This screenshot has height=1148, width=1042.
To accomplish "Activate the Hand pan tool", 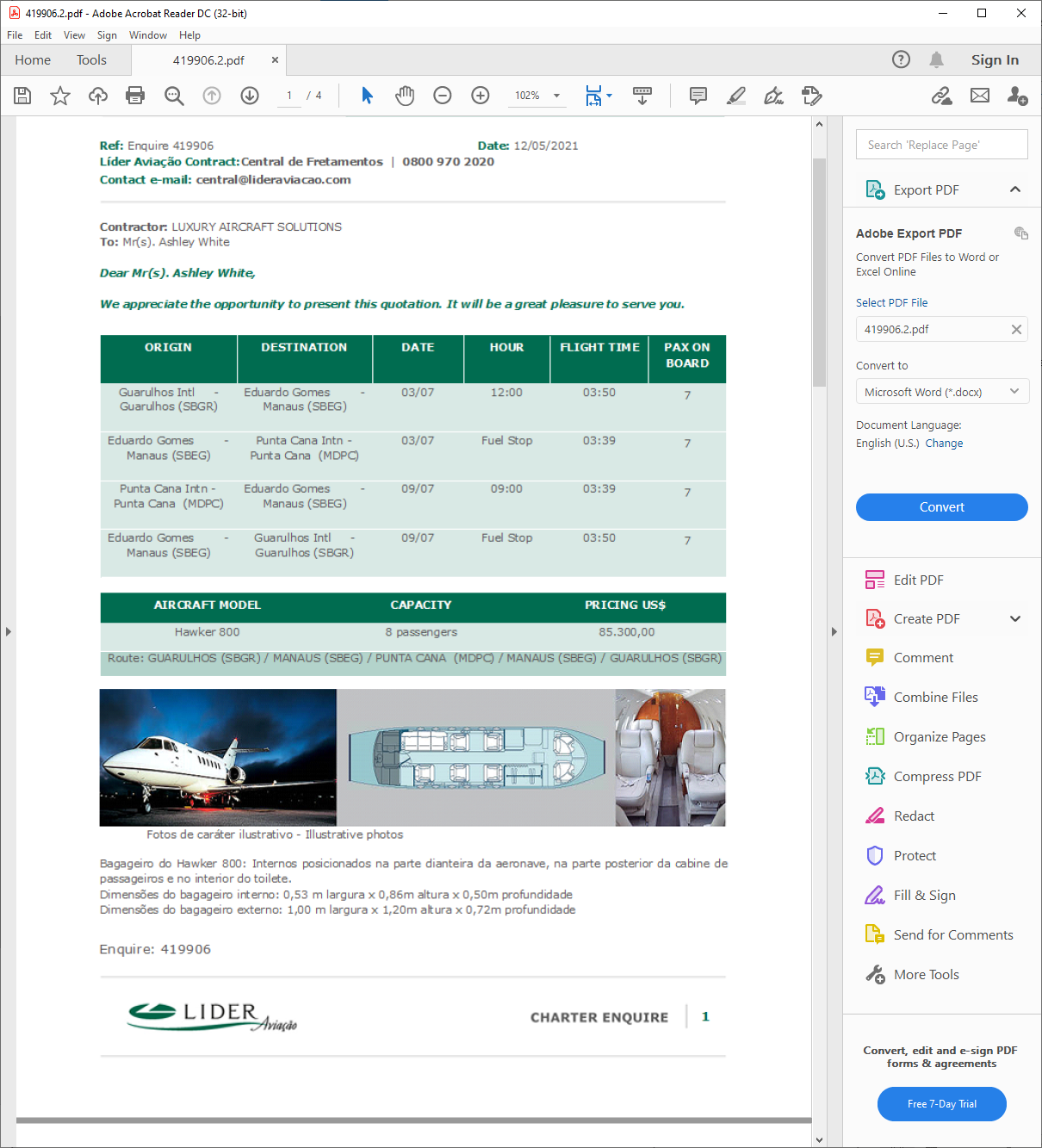I will (405, 96).
